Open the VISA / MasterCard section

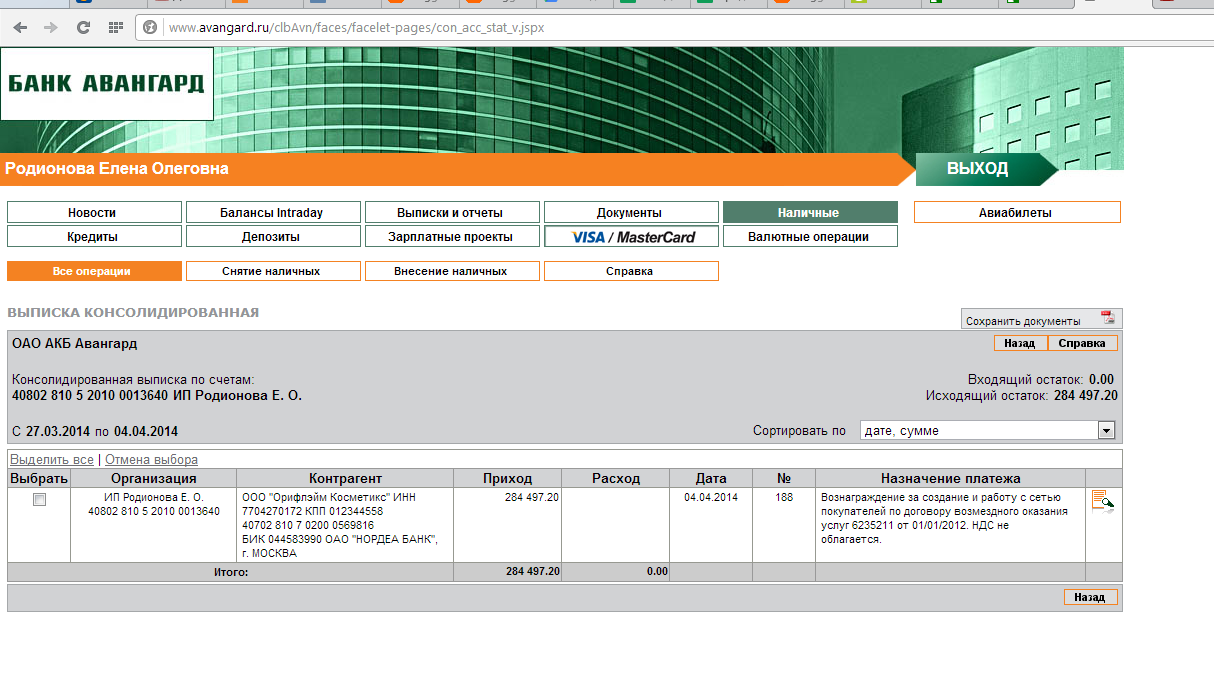[x=631, y=236]
